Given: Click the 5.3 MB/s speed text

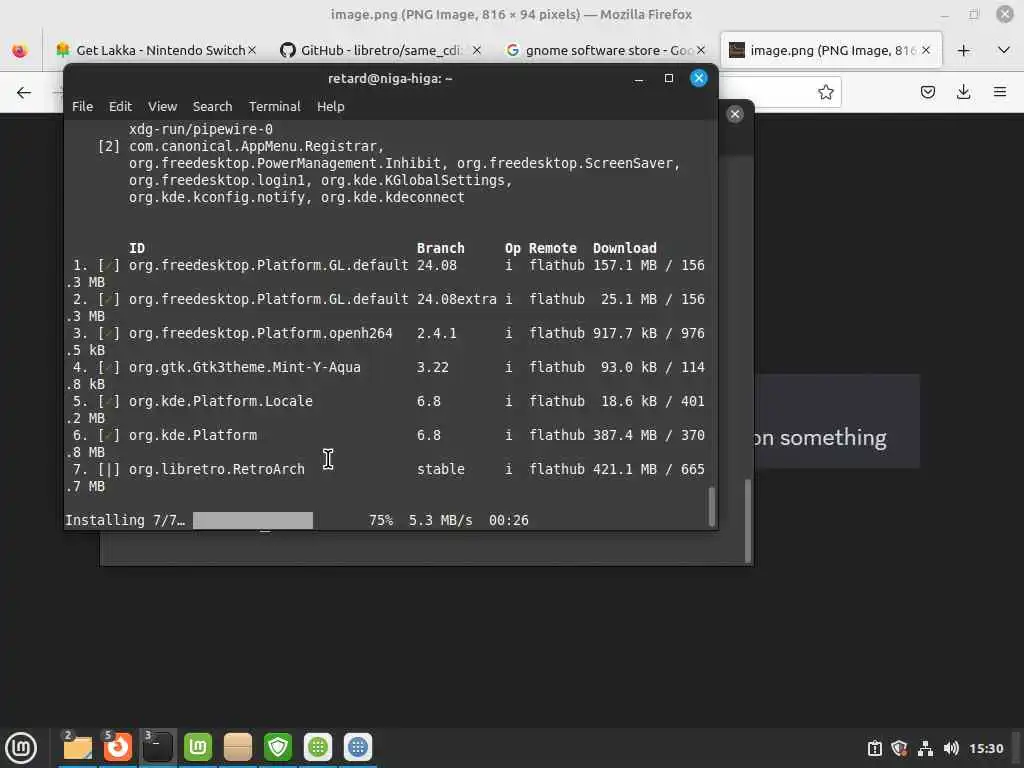Looking at the screenshot, I should [440, 520].
